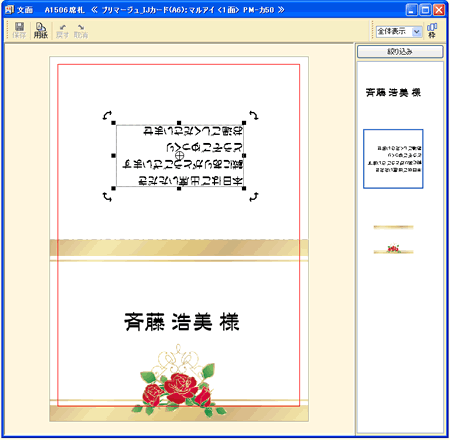The height and width of the screenshot is (440, 450).
Task: Click the top-left corner handle of text box
Action: [114, 123]
